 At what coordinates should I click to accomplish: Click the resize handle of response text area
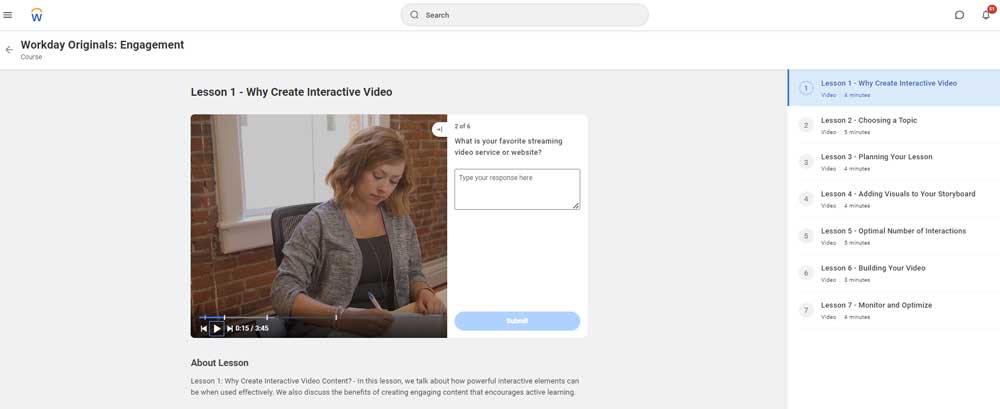(x=576, y=205)
